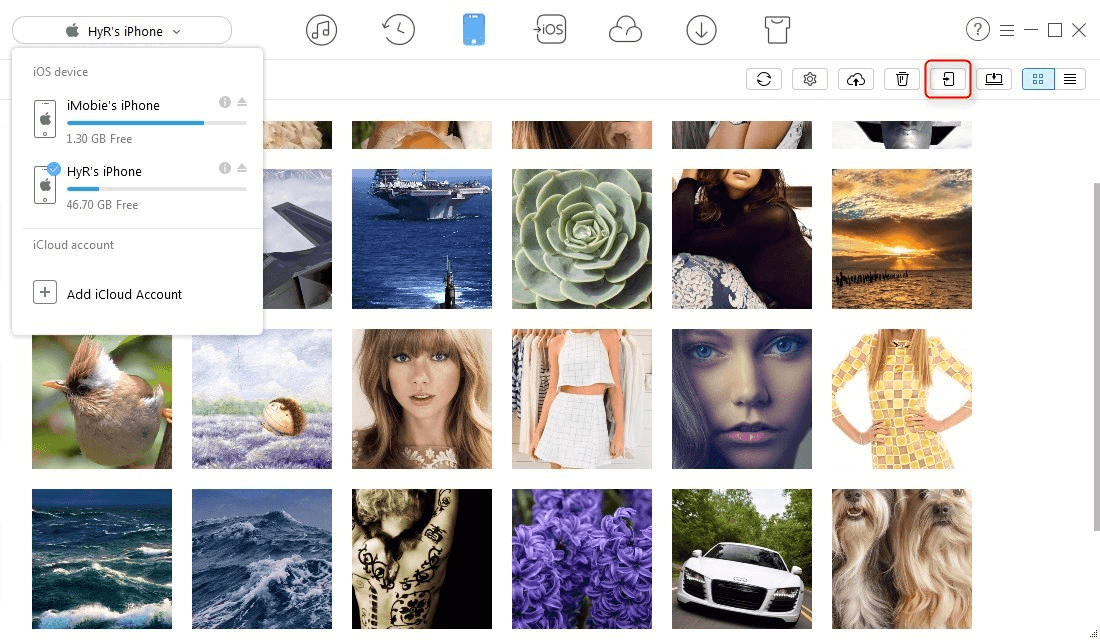This screenshot has height=640, width=1100.
Task: Delete selected photos with trash button
Action: click(x=902, y=79)
